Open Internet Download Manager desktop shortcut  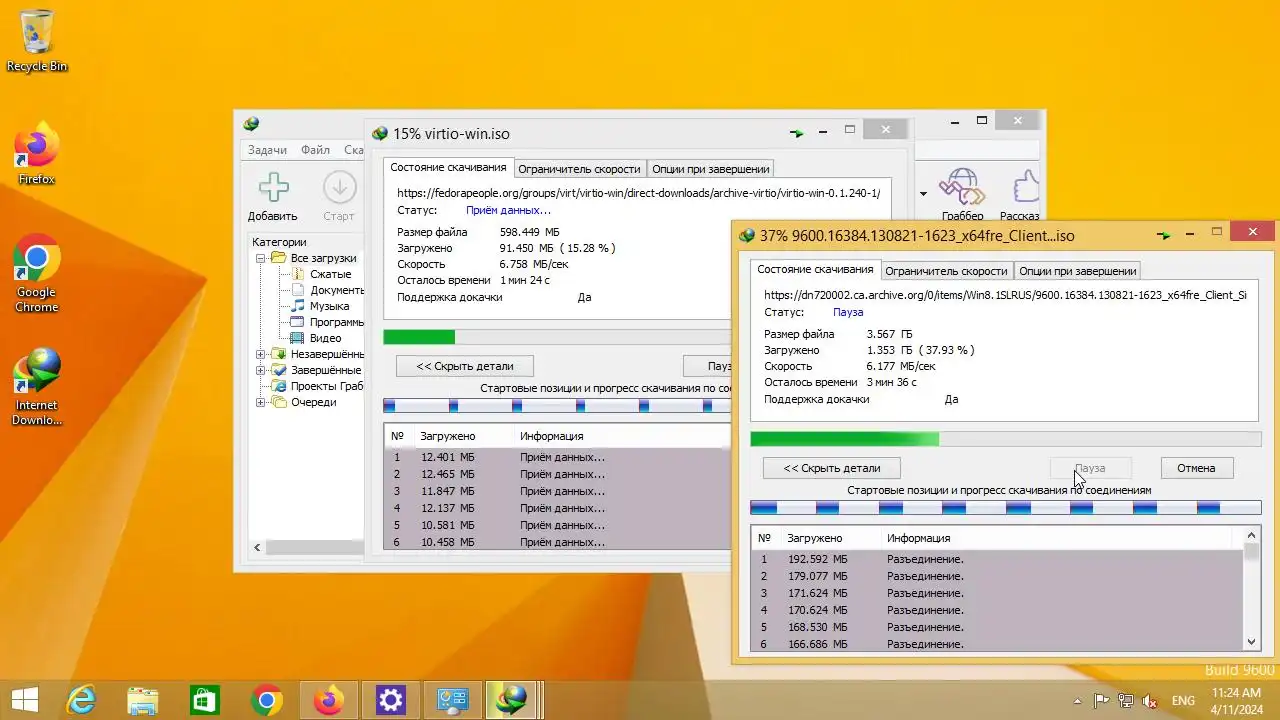(x=37, y=388)
